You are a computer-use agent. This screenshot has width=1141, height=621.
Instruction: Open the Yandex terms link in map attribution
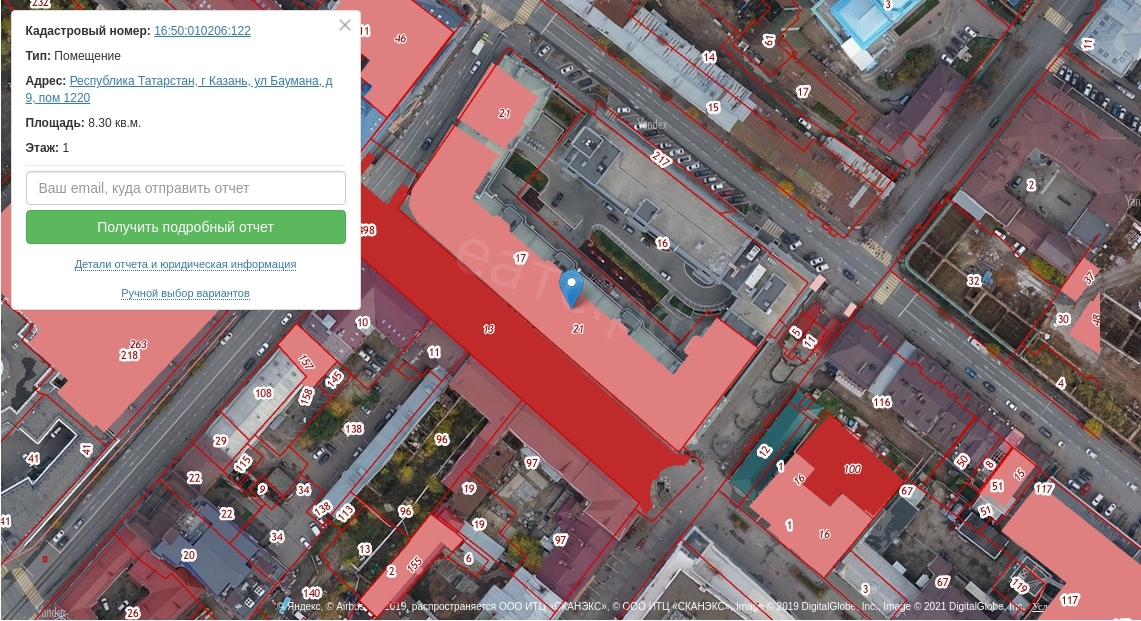coord(1040,606)
